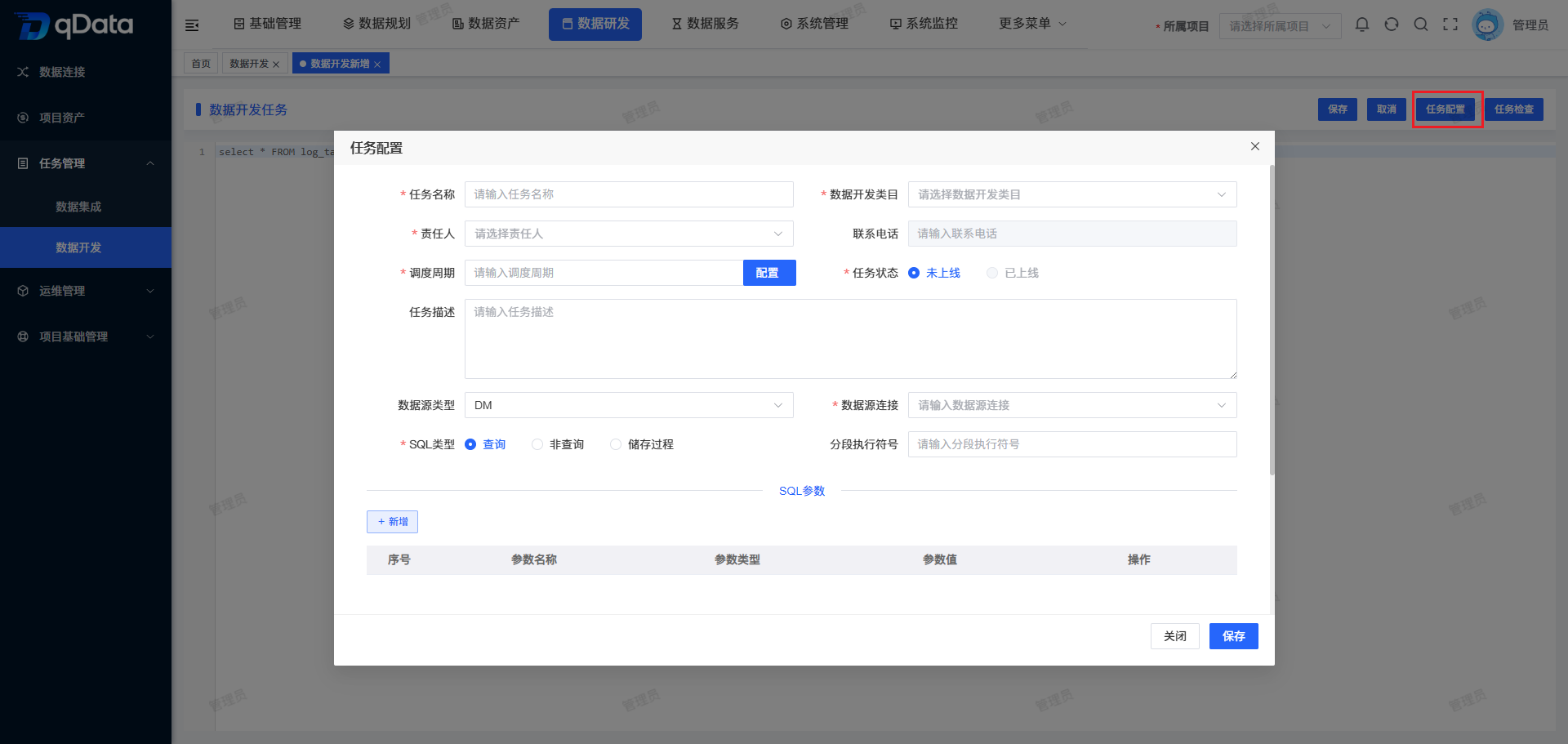Close the 任务配置 dialog with the X
This screenshot has height=744, width=1568.
(1255, 146)
